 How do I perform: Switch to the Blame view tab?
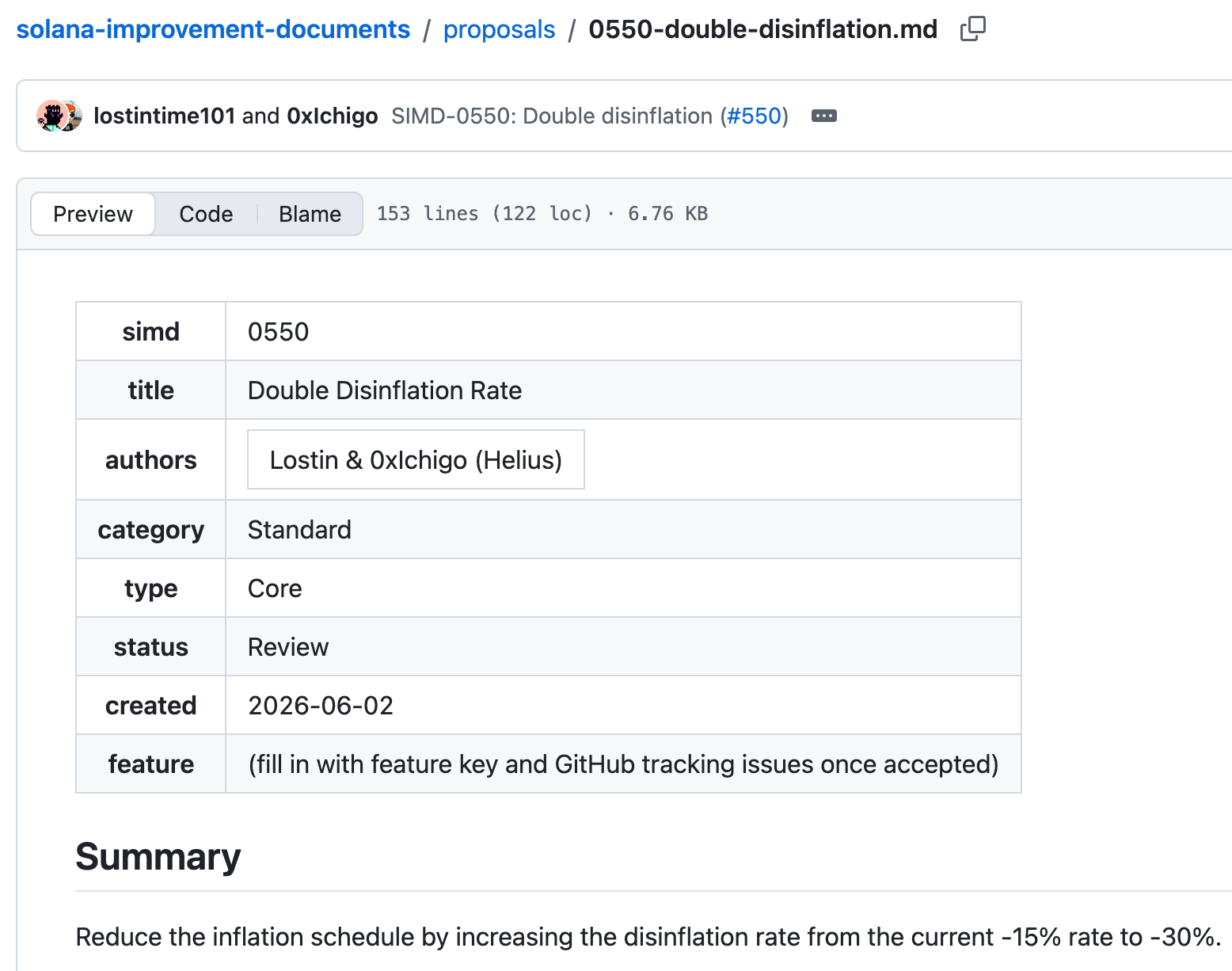pyautogui.click(x=310, y=214)
